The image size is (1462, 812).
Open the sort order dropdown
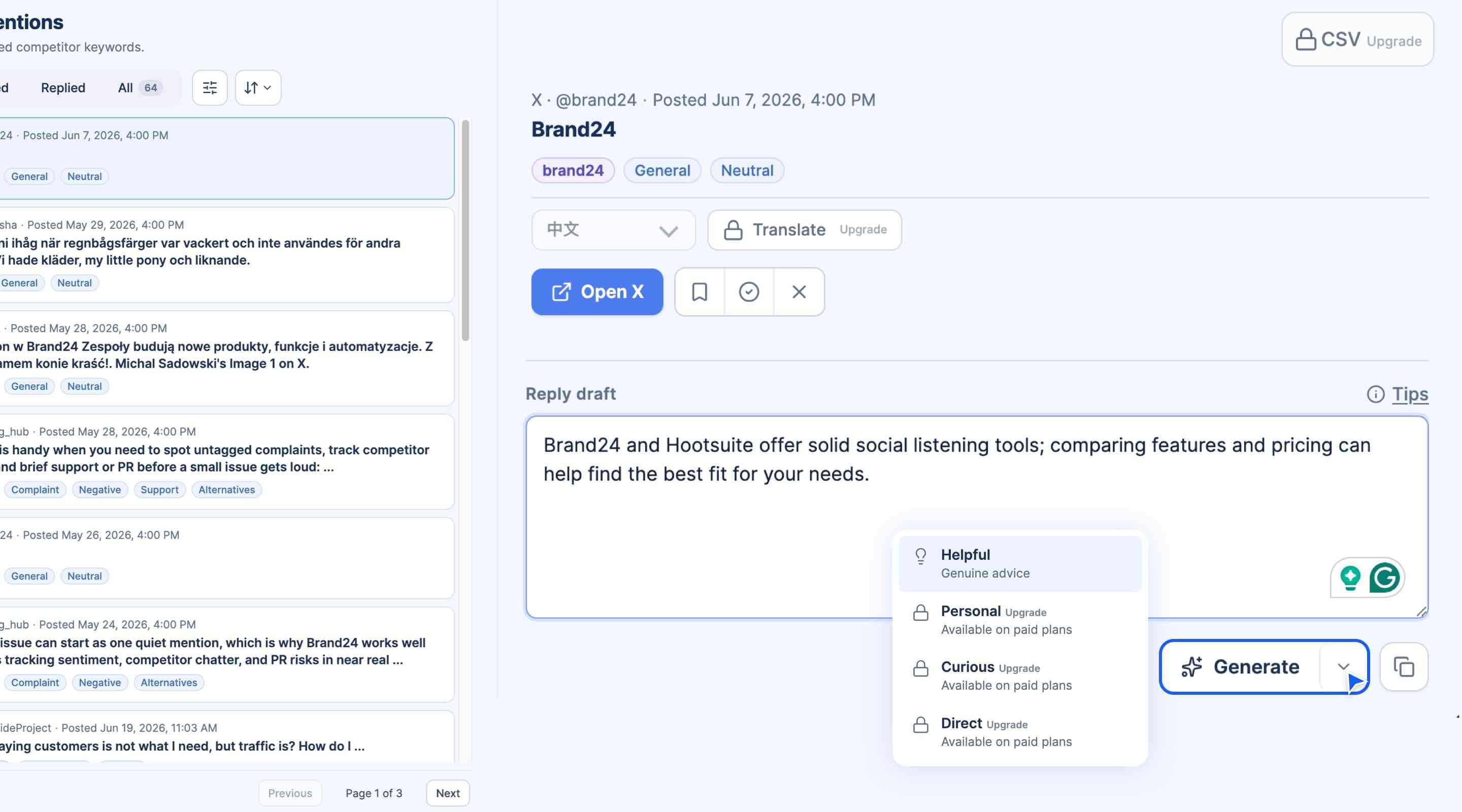(x=258, y=88)
